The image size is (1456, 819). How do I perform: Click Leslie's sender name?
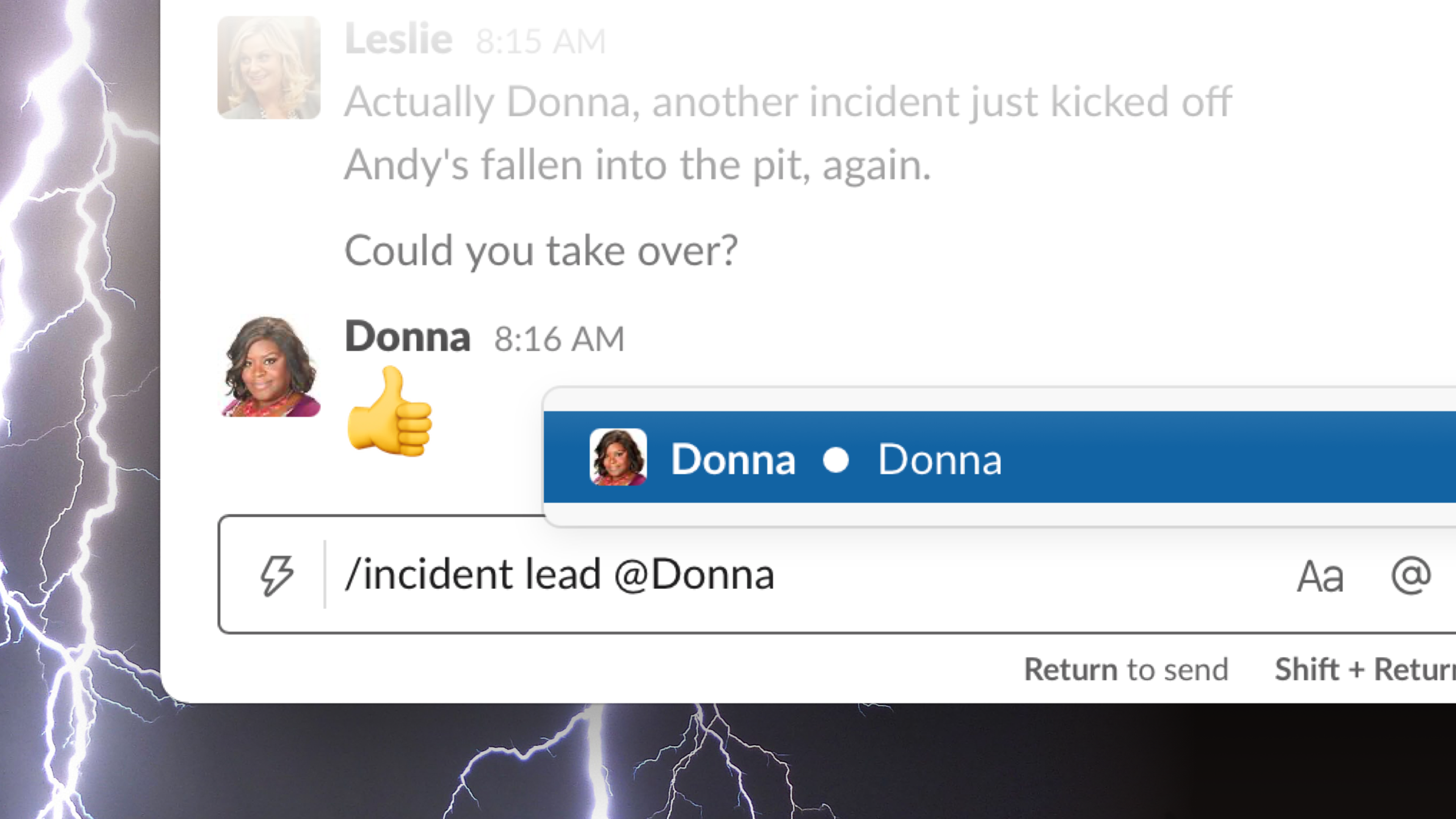click(x=399, y=39)
